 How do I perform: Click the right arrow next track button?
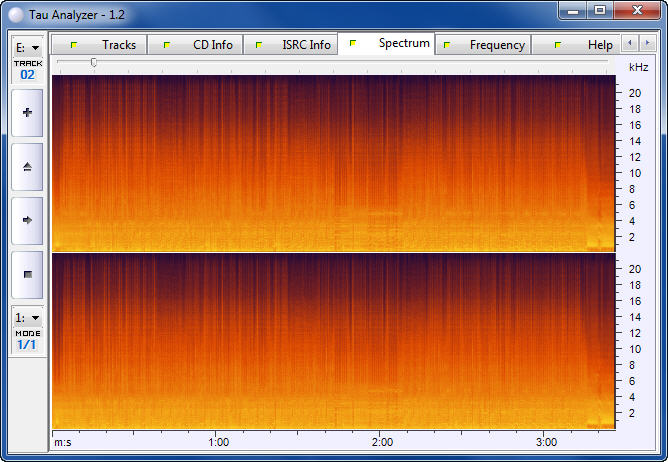(27, 220)
